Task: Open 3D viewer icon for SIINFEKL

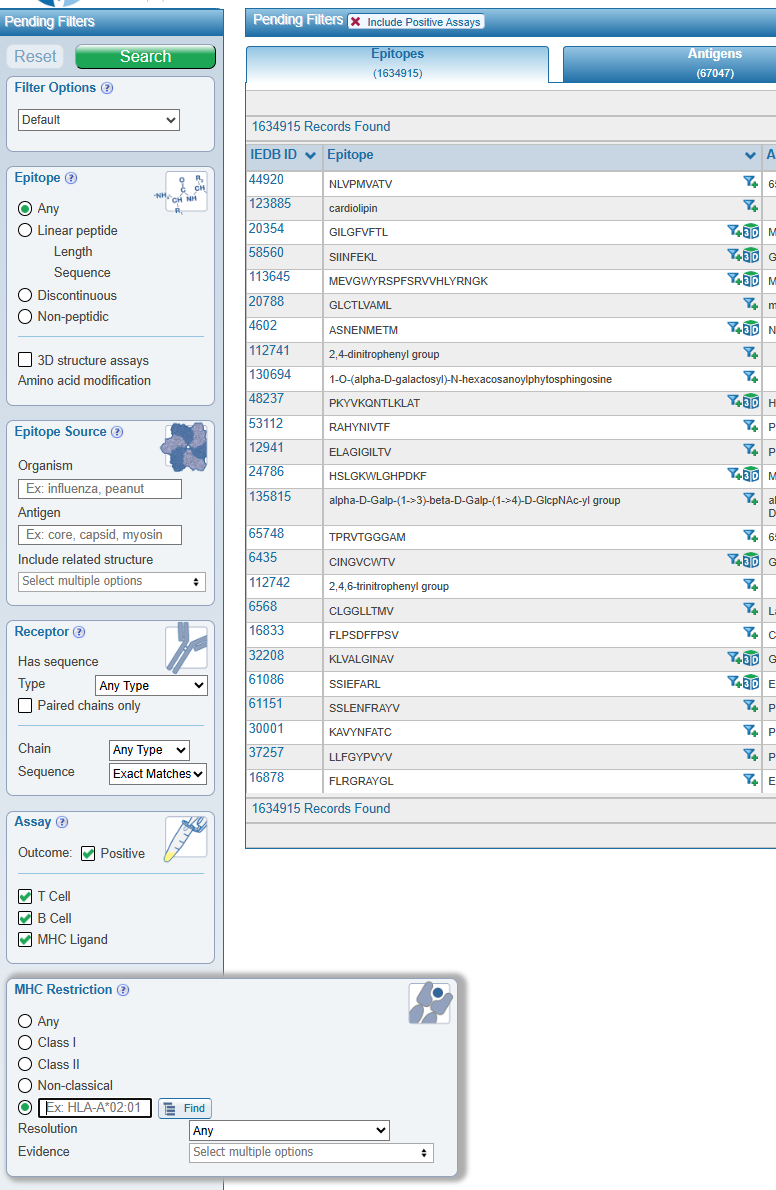Action: click(x=751, y=255)
